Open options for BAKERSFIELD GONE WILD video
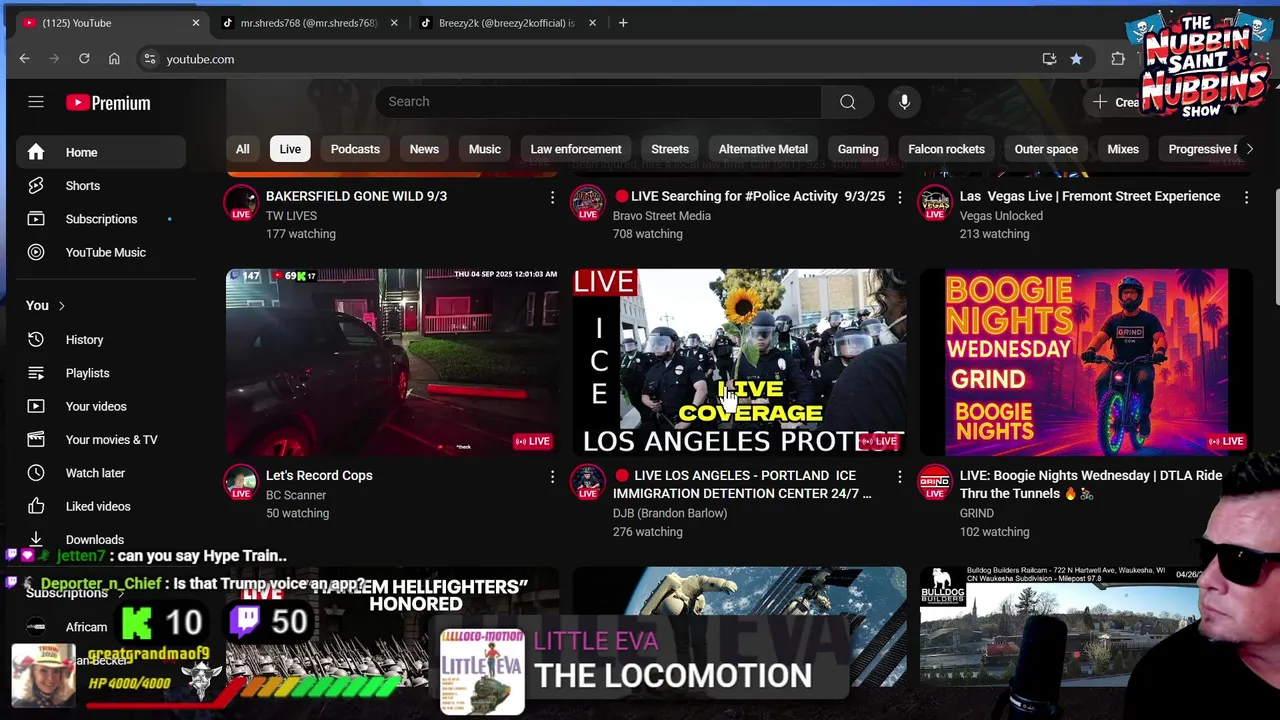 point(552,198)
